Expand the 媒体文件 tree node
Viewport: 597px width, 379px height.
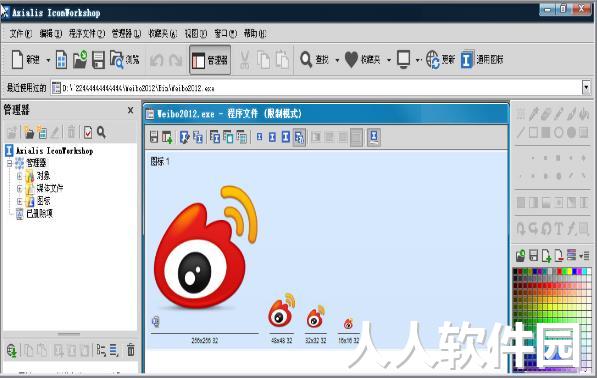click(x=19, y=189)
